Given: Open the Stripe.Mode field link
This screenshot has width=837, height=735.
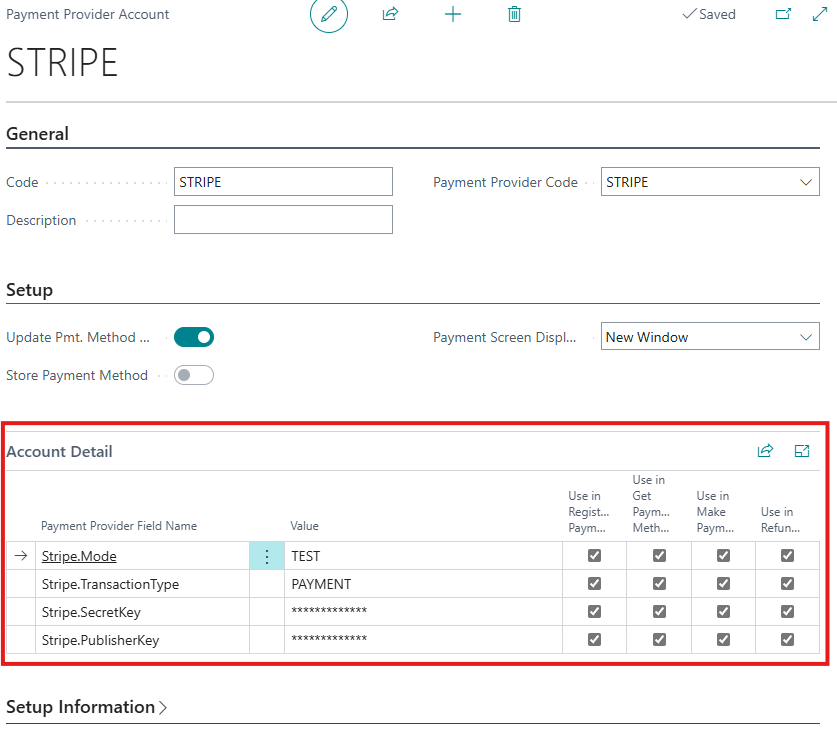Looking at the screenshot, I should coord(86,556).
